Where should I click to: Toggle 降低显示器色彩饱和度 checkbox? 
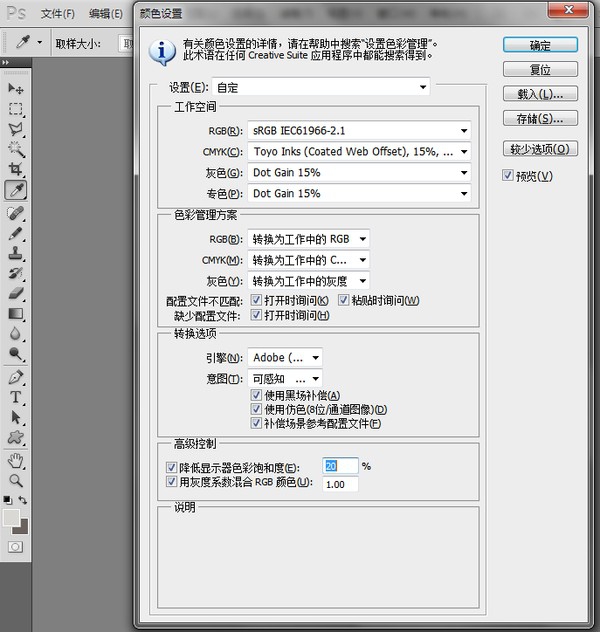pyautogui.click(x=171, y=467)
